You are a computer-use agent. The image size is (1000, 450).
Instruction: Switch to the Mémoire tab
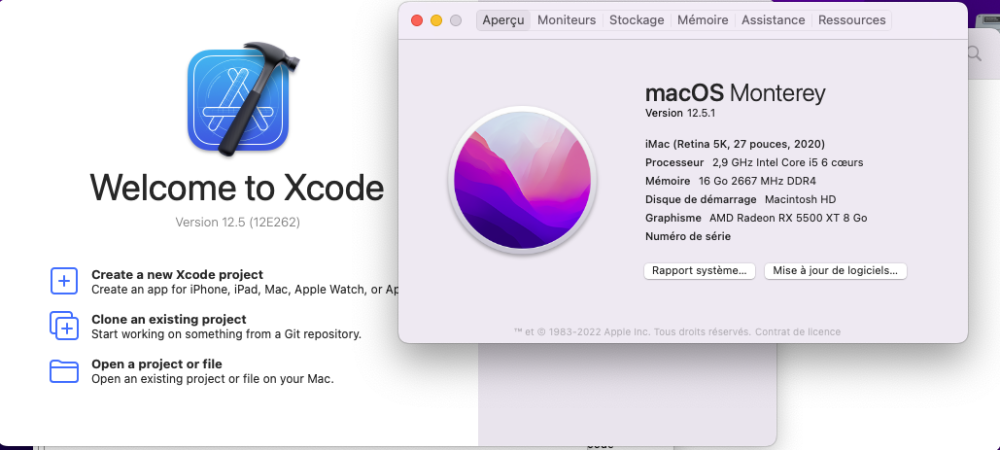(702, 20)
